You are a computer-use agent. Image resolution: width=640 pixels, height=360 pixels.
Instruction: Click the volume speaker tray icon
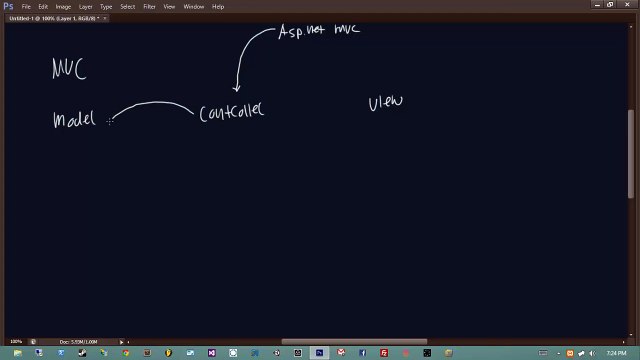(592, 353)
